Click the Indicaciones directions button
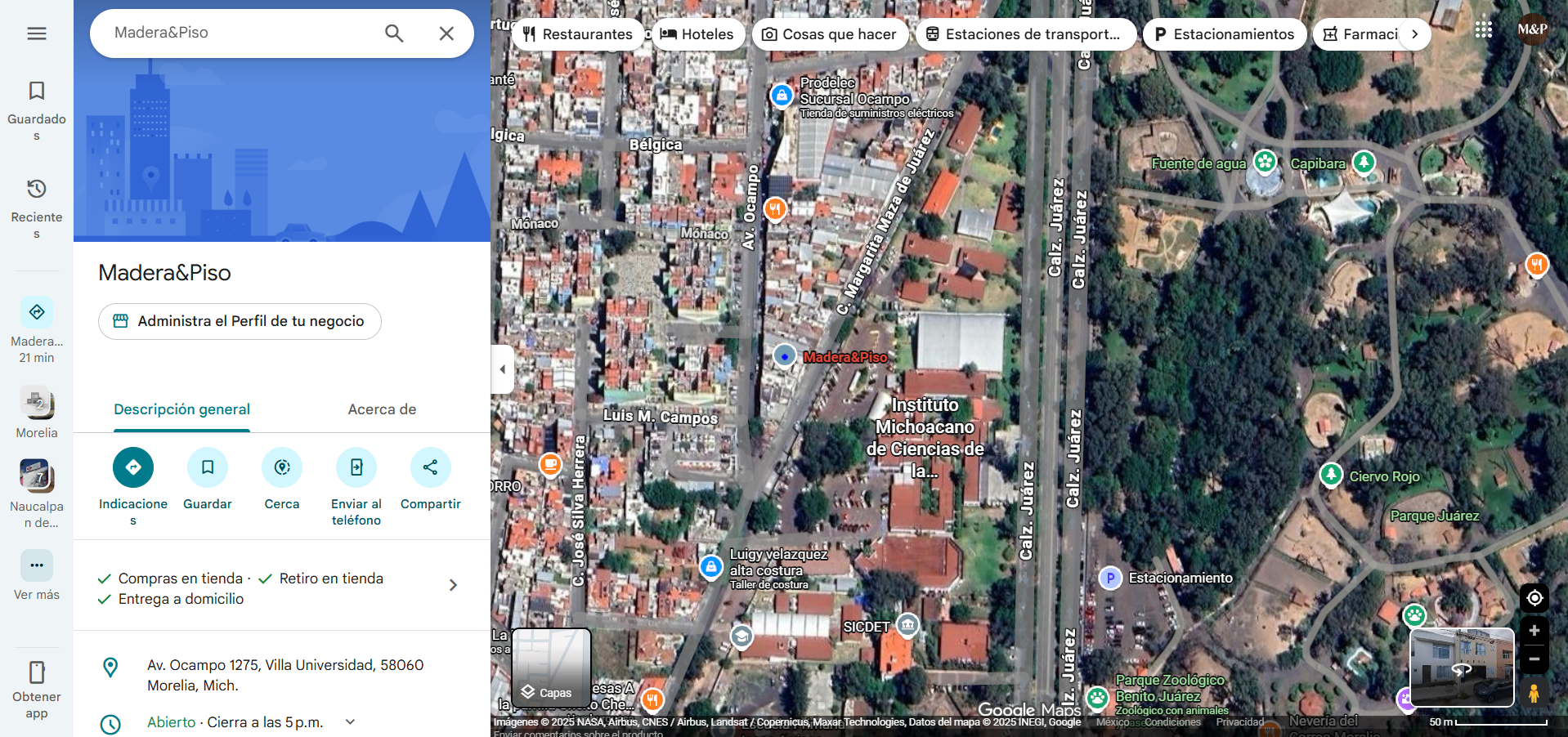The height and width of the screenshot is (737, 1568). [x=133, y=467]
